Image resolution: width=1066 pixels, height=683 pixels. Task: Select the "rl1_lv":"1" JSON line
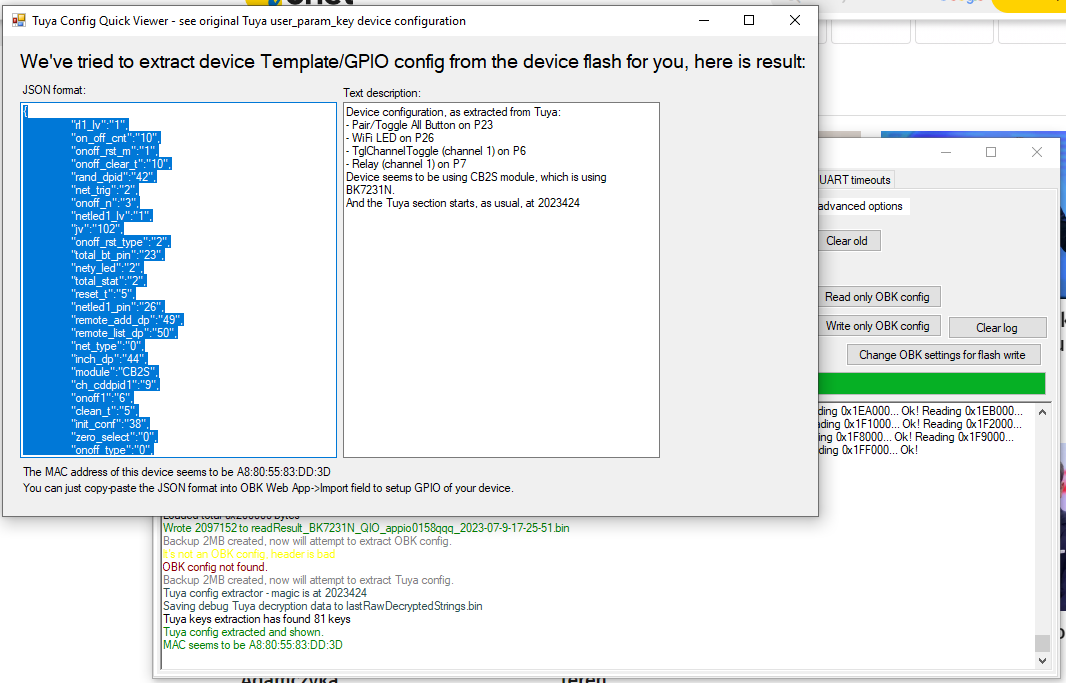coord(100,125)
